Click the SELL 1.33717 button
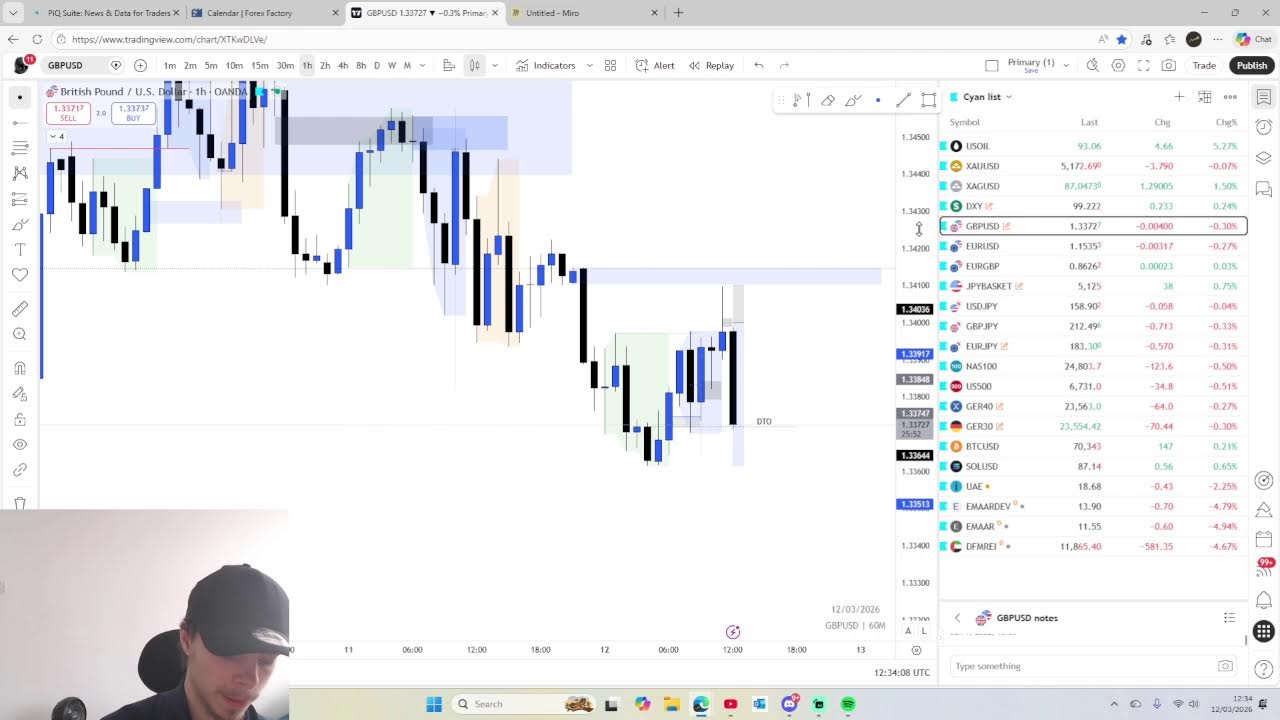 68,113
